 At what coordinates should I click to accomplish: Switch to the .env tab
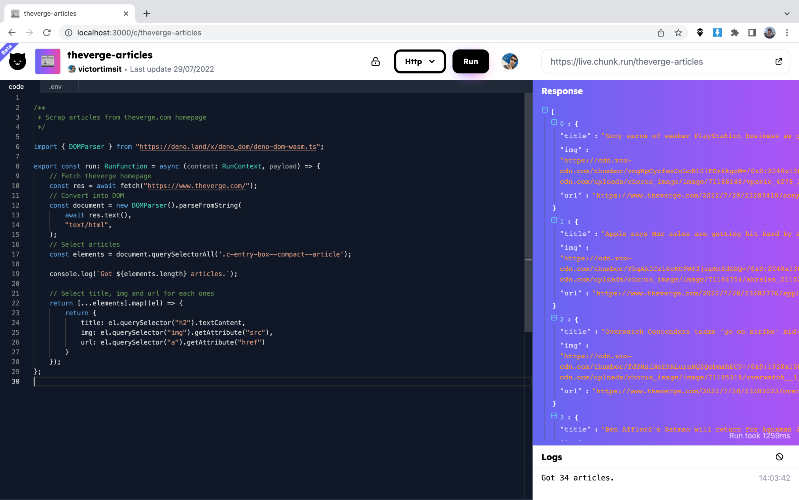55,87
